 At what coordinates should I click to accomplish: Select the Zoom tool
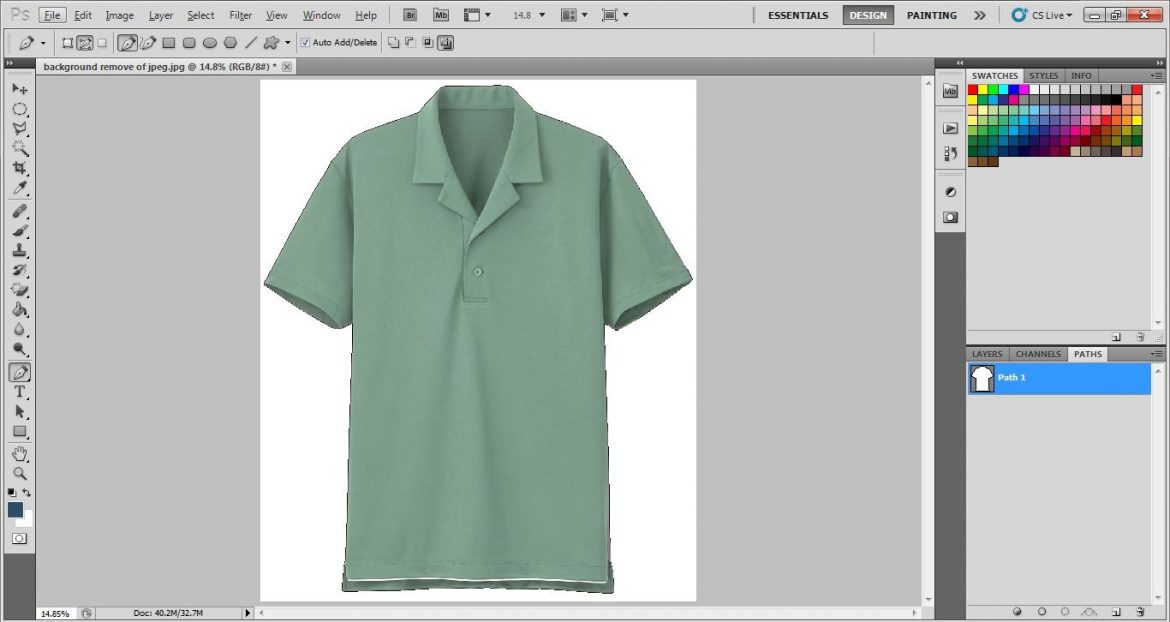19,474
